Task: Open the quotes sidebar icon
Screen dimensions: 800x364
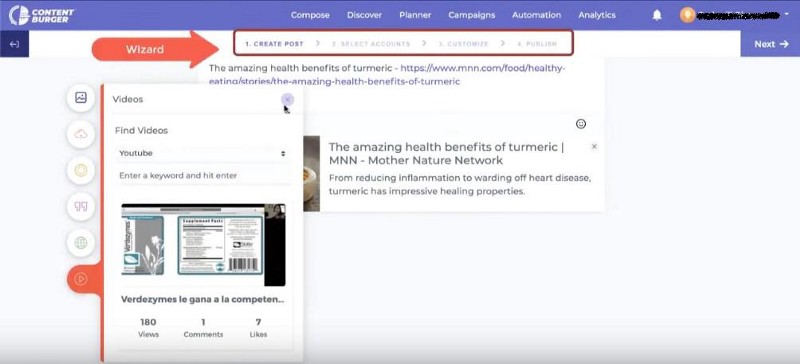Action: coord(81,206)
